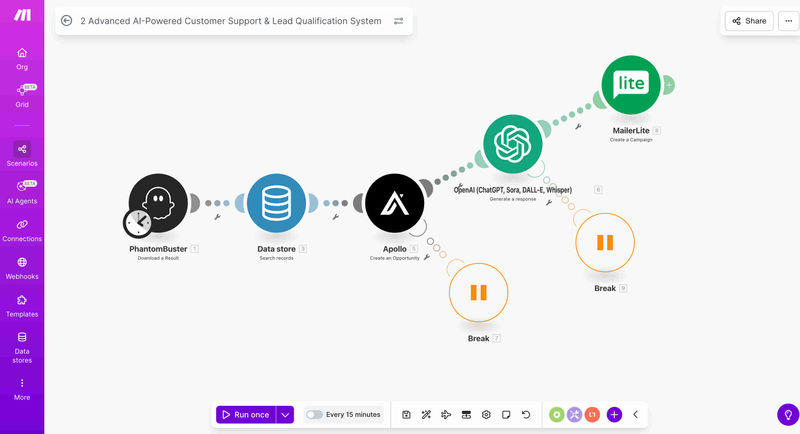The width and height of the screenshot is (800, 434).
Task: Add a note with the notes icon
Action: click(x=506, y=415)
